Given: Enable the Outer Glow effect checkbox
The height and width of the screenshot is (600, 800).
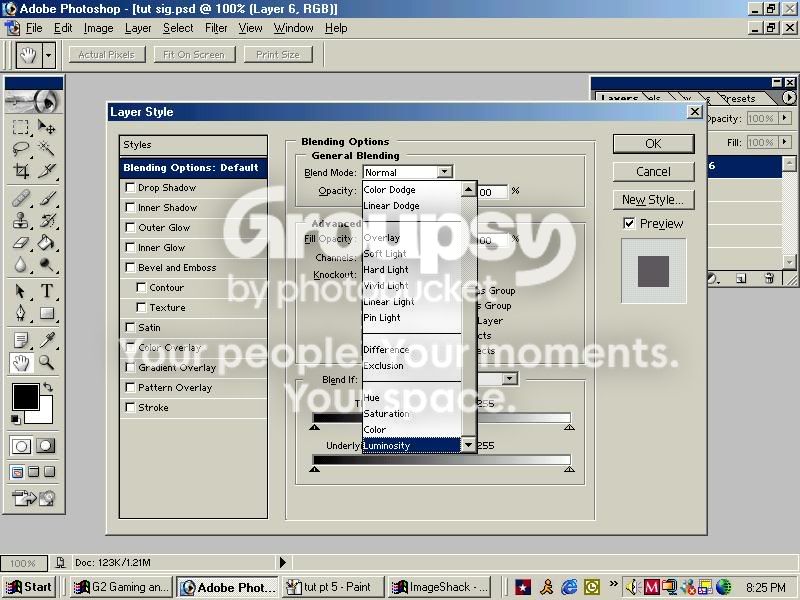Looking at the screenshot, I should pos(130,228).
